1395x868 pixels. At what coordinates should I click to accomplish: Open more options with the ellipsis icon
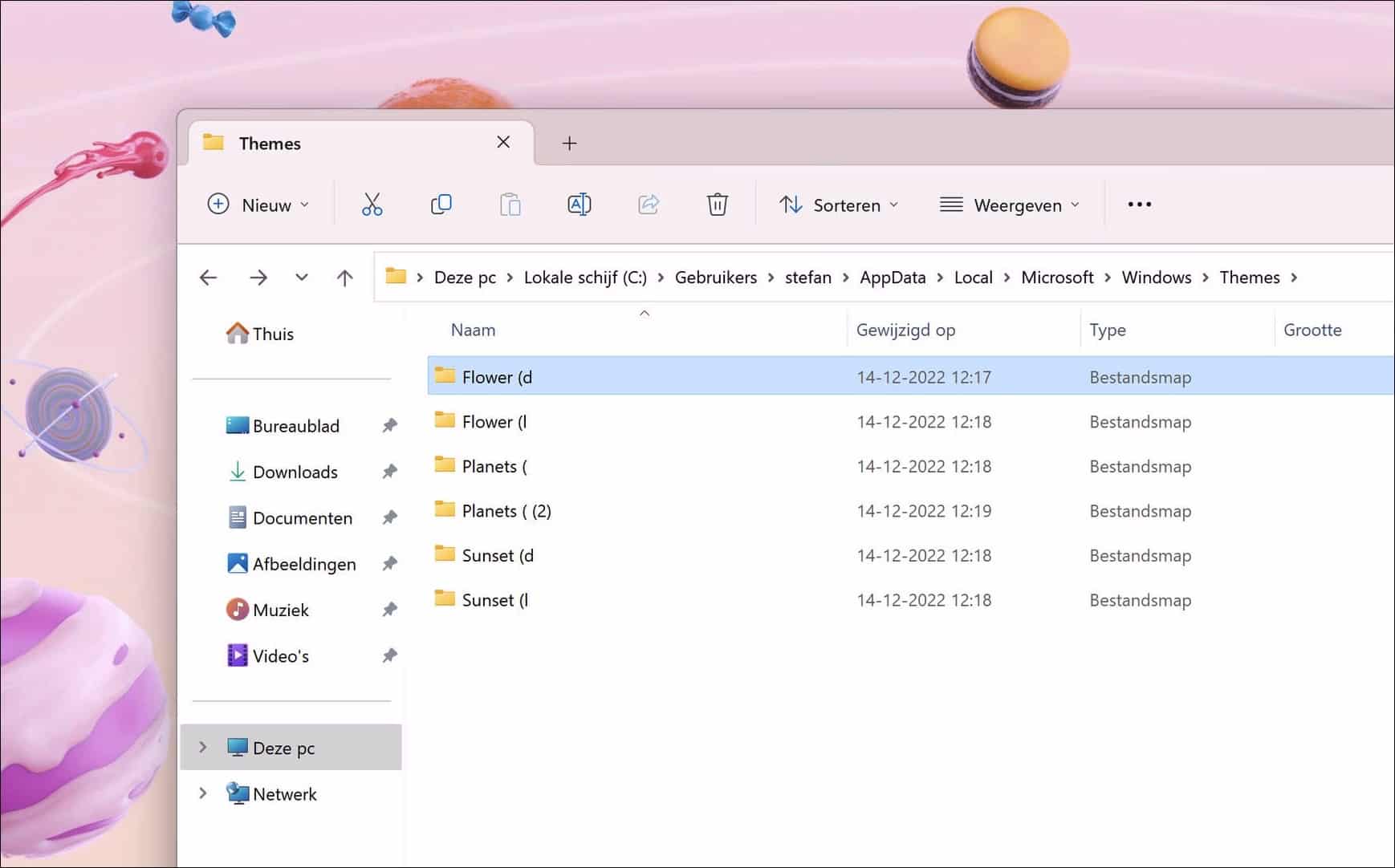pos(1139,205)
